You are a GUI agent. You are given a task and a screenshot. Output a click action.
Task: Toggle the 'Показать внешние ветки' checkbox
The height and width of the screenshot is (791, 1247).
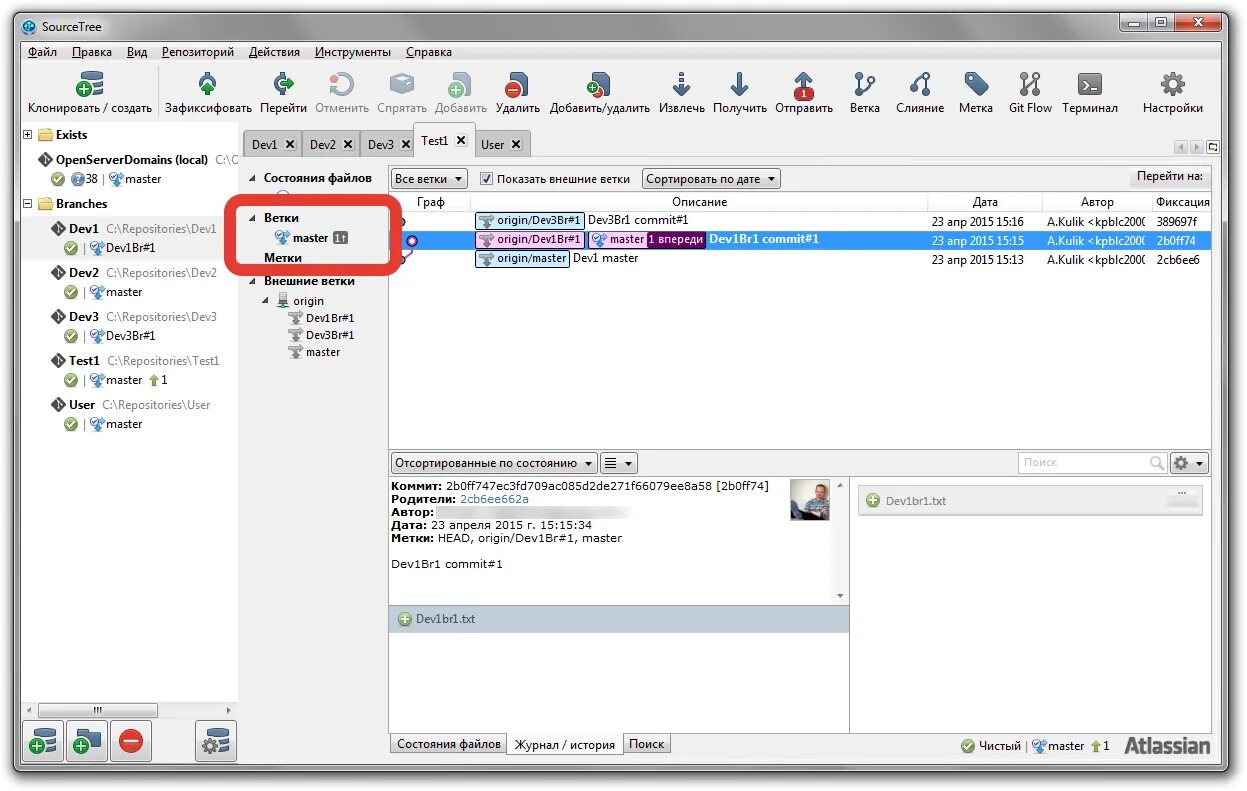pos(486,179)
